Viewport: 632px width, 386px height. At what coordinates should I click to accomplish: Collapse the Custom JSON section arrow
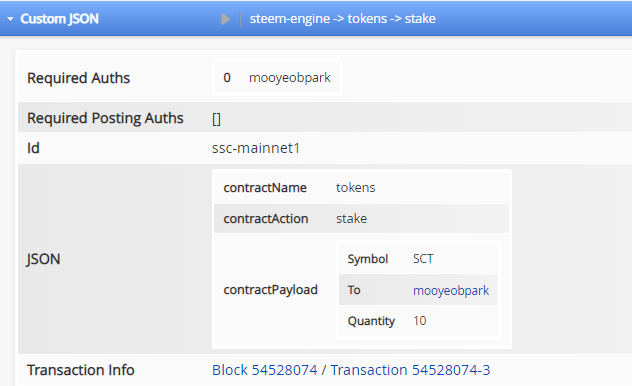10,19
